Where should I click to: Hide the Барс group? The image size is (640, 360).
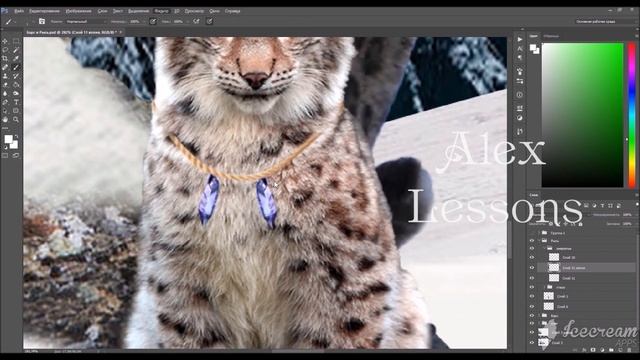tap(532, 316)
